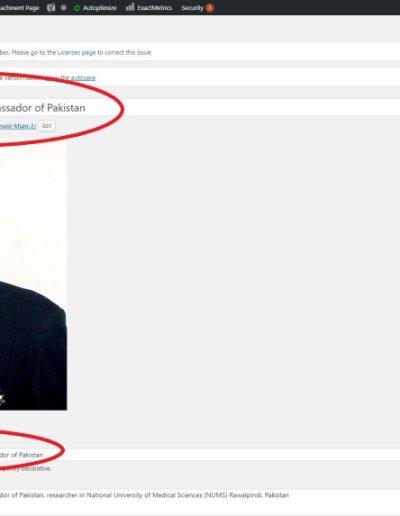
Task: Focus the alternative text field
Action: click(200, 455)
